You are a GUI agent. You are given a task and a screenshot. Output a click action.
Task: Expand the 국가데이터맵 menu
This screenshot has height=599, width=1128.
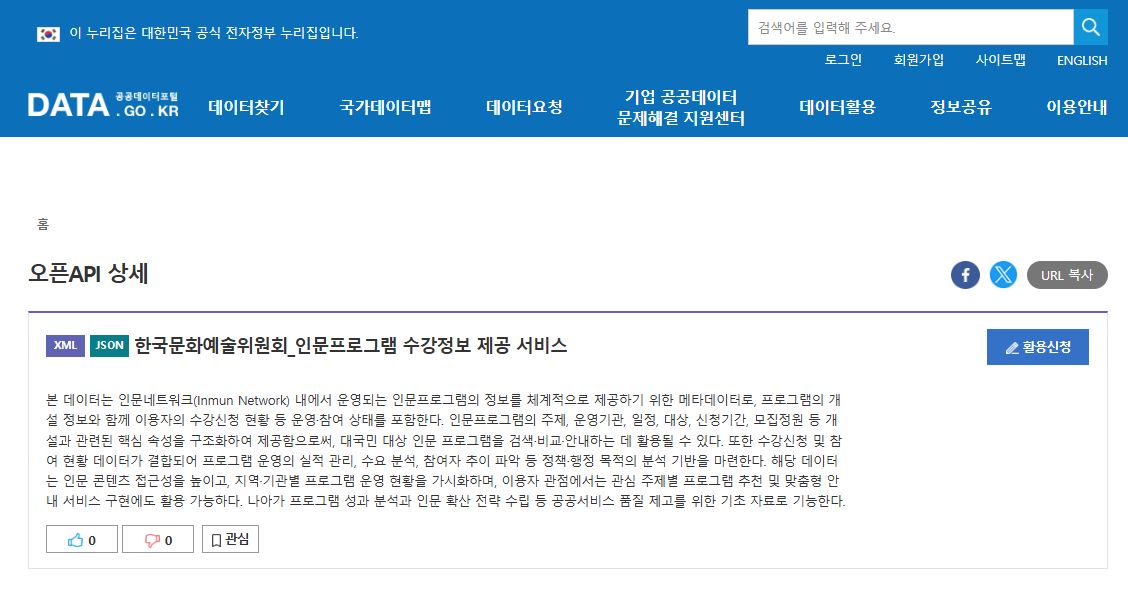click(385, 107)
